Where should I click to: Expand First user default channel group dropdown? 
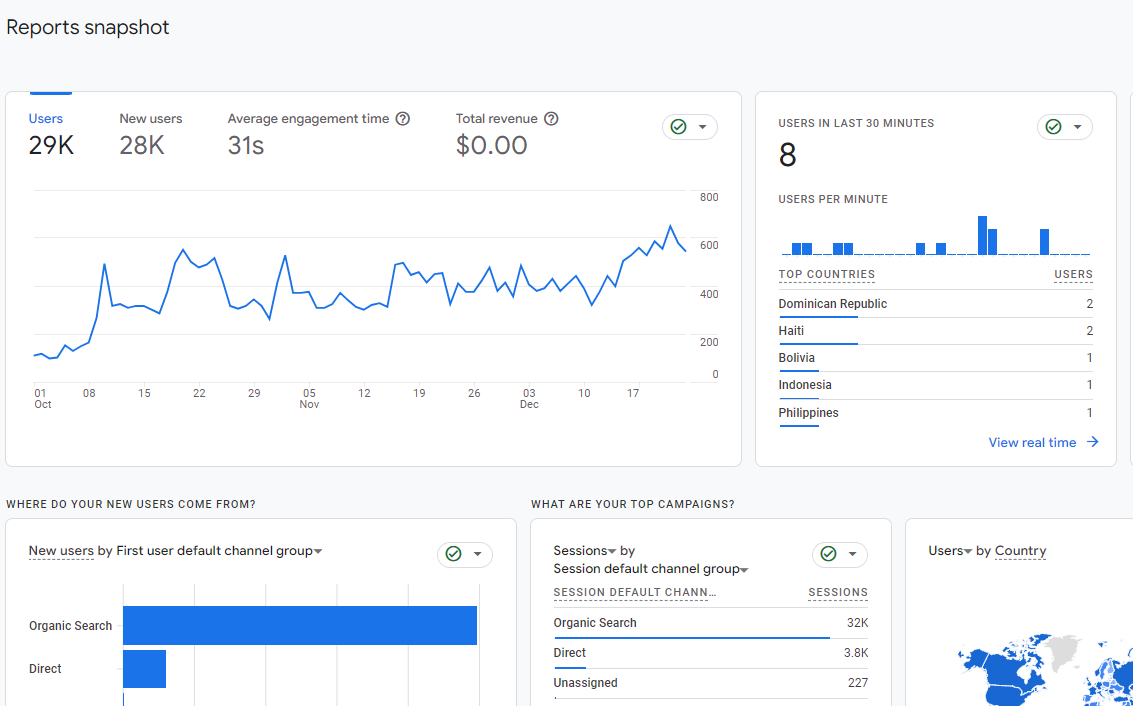point(318,551)
